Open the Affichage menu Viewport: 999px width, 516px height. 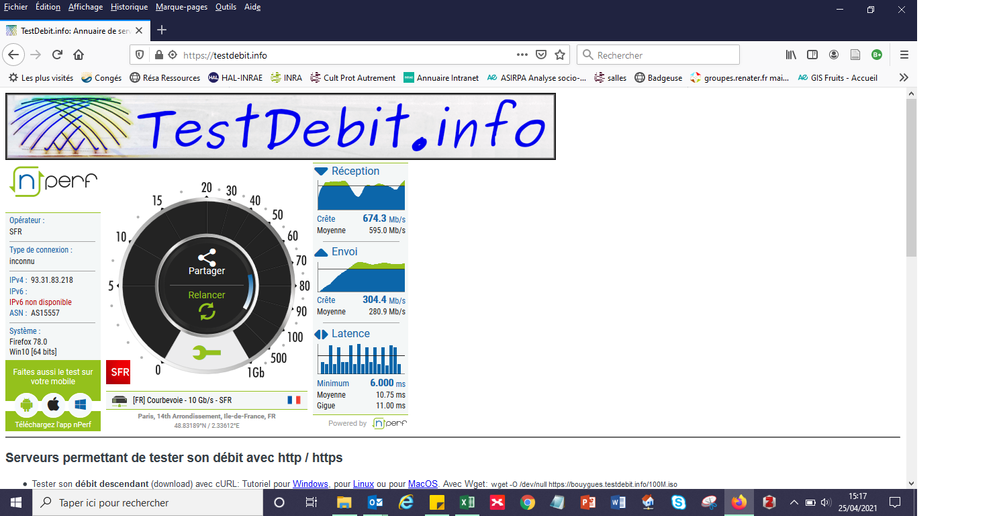click(x=85, y=7)
